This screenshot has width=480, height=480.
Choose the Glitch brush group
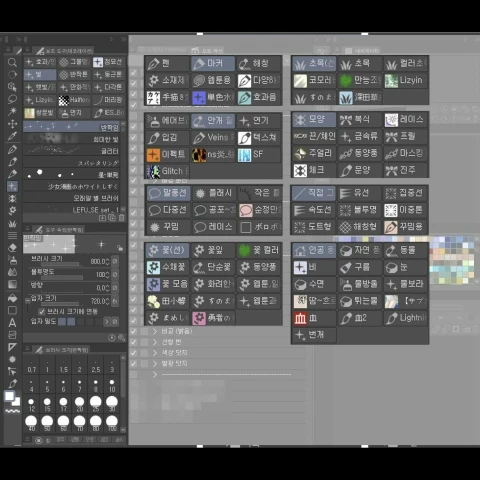(x=167, y=171)
